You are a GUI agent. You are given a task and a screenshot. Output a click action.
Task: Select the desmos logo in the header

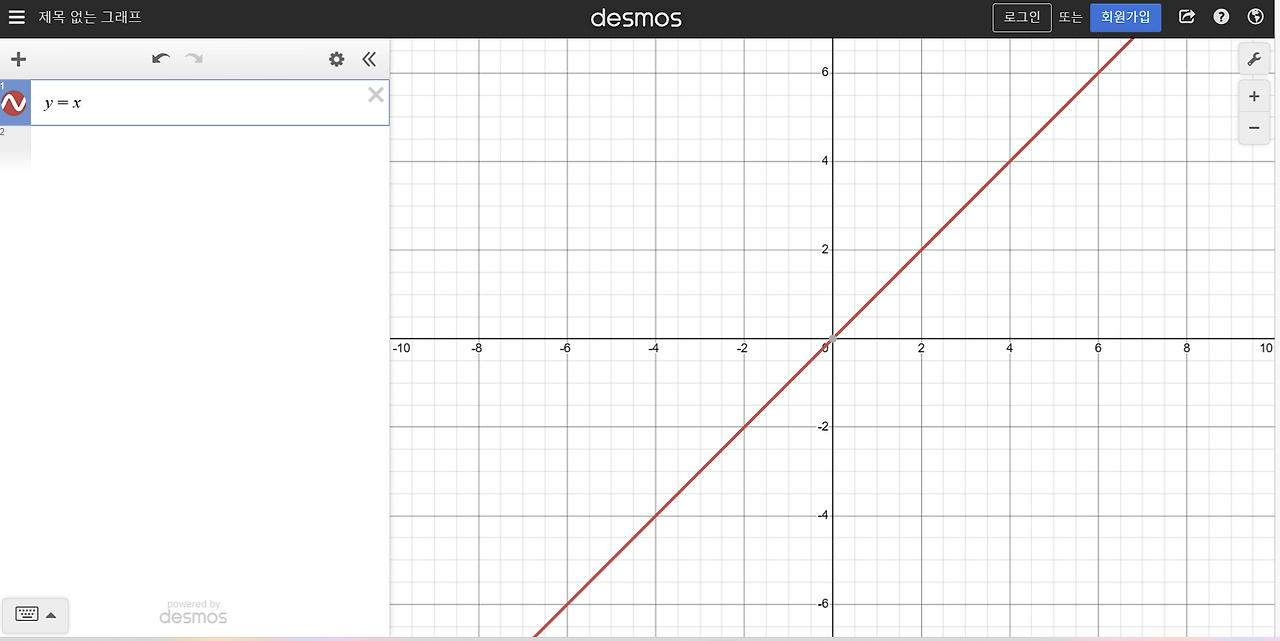(636, 16)
